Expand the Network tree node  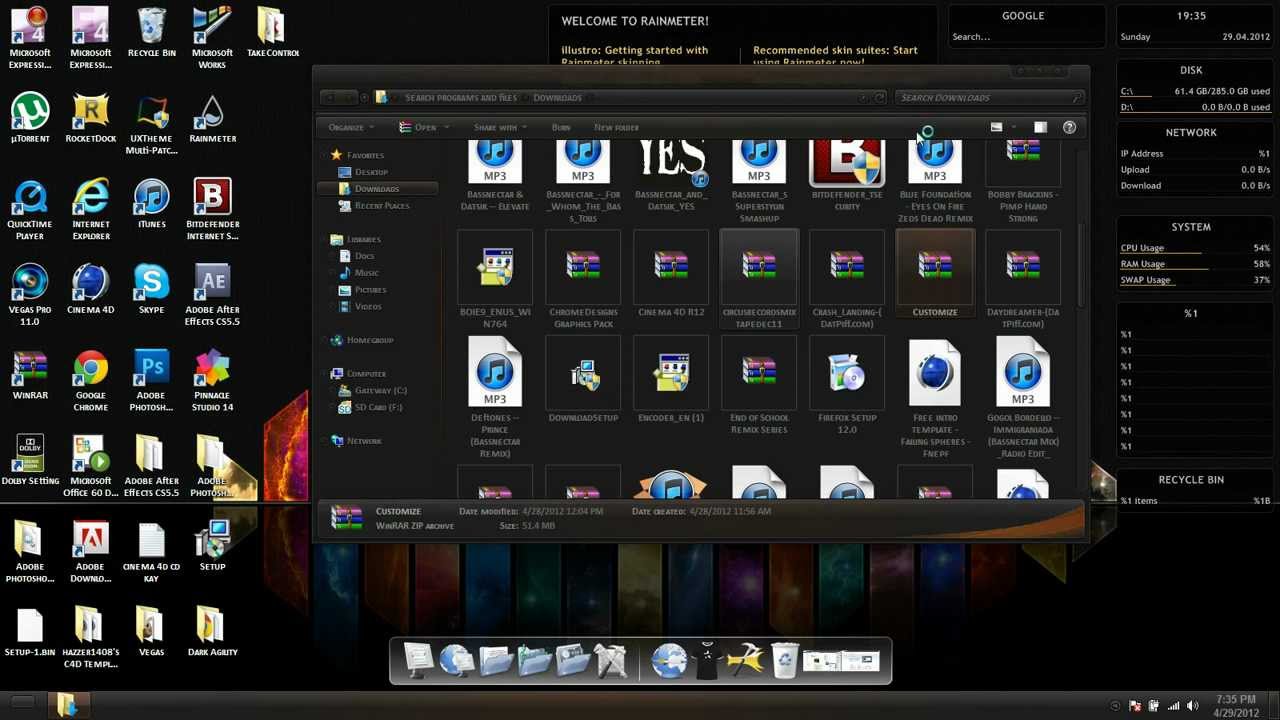(324, 440)
